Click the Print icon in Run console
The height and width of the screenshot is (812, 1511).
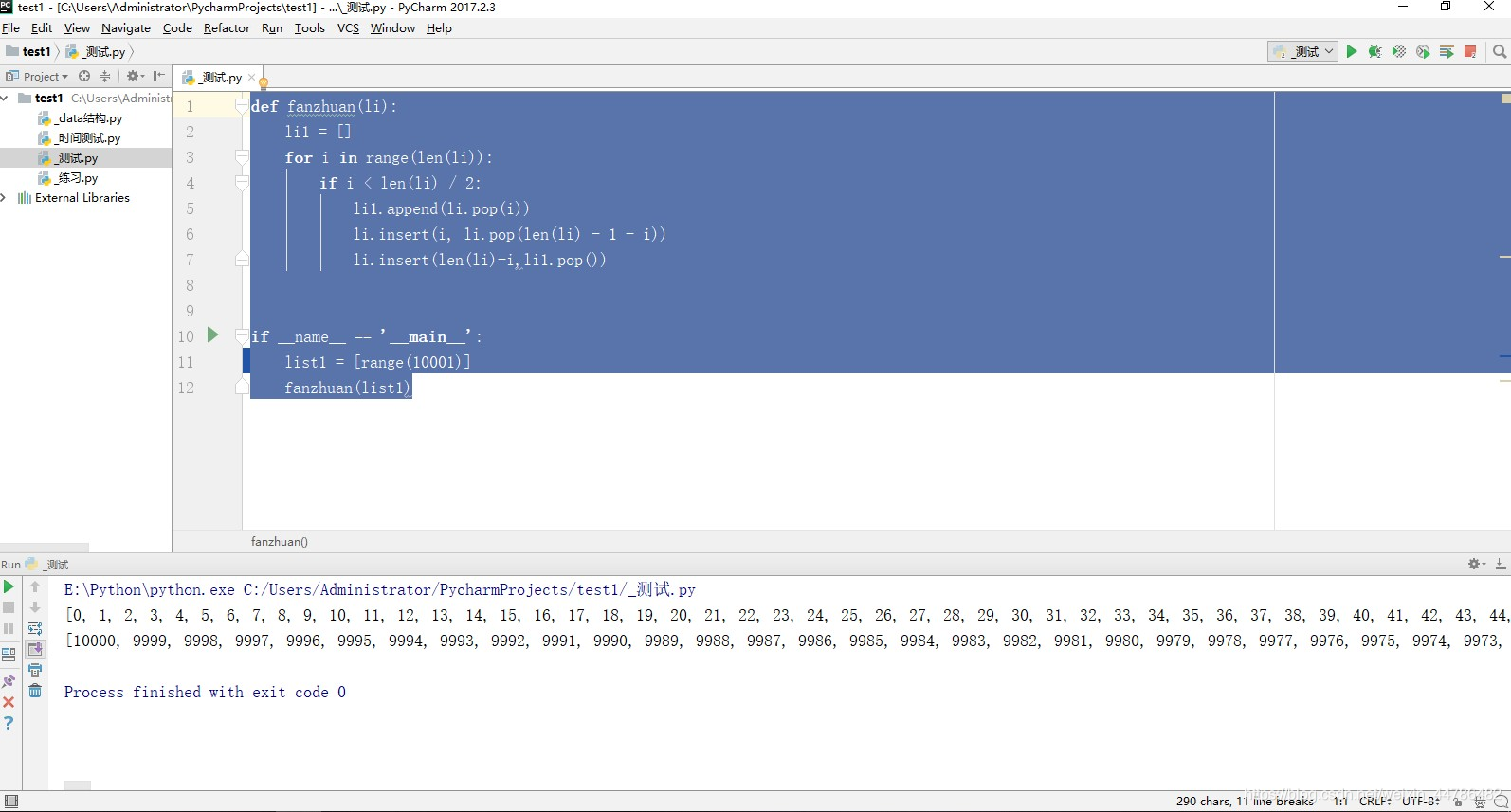click(35, 670)
